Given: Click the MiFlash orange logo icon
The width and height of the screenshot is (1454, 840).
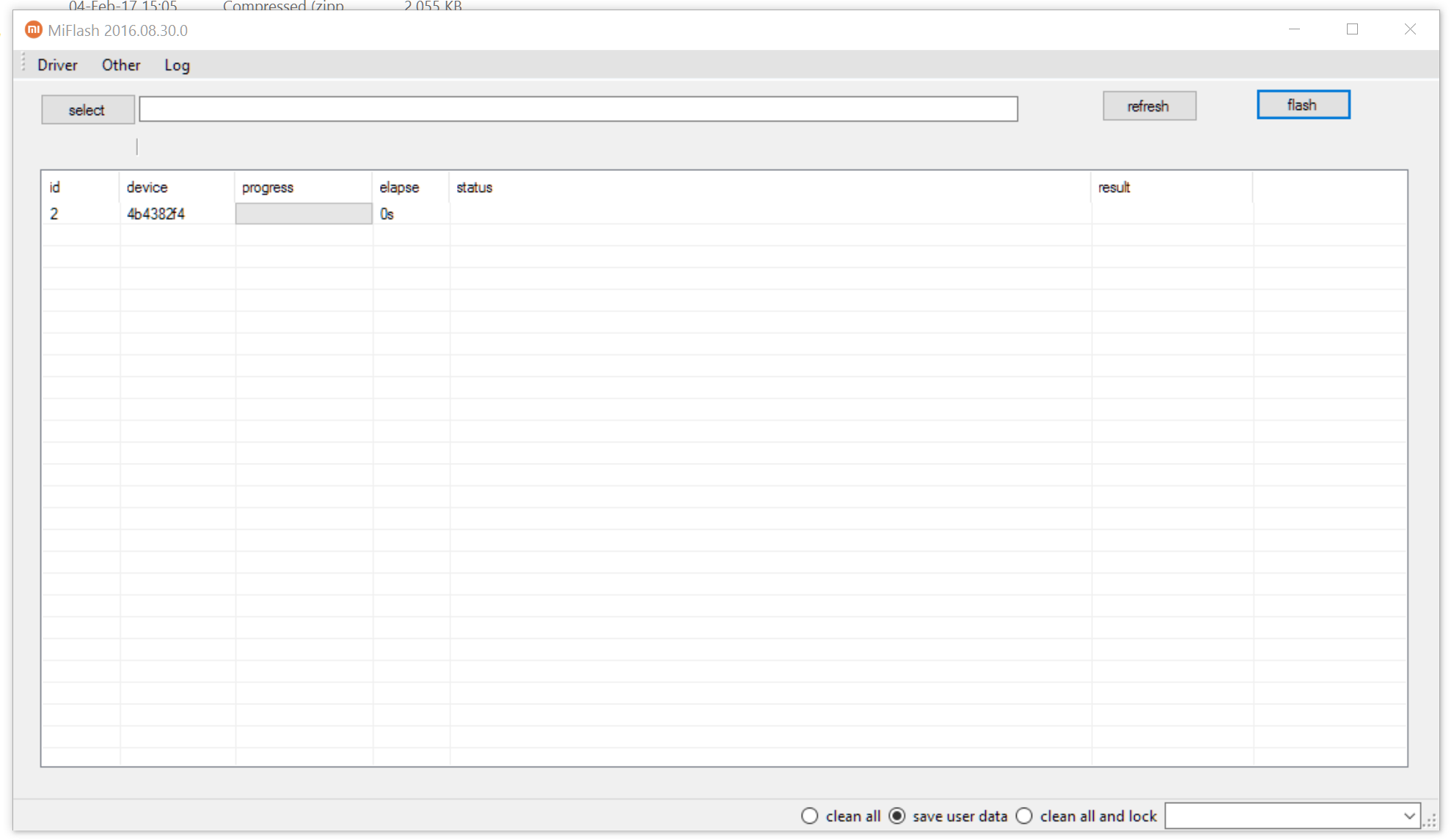Looking at the screenshot, I should [34, 29].
